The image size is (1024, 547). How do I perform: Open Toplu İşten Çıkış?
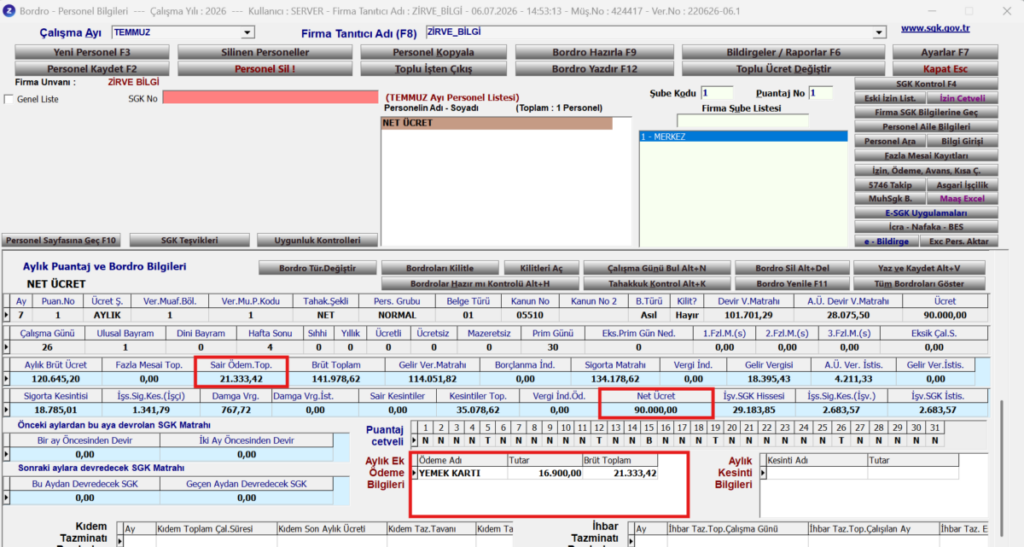coord(433,69)
